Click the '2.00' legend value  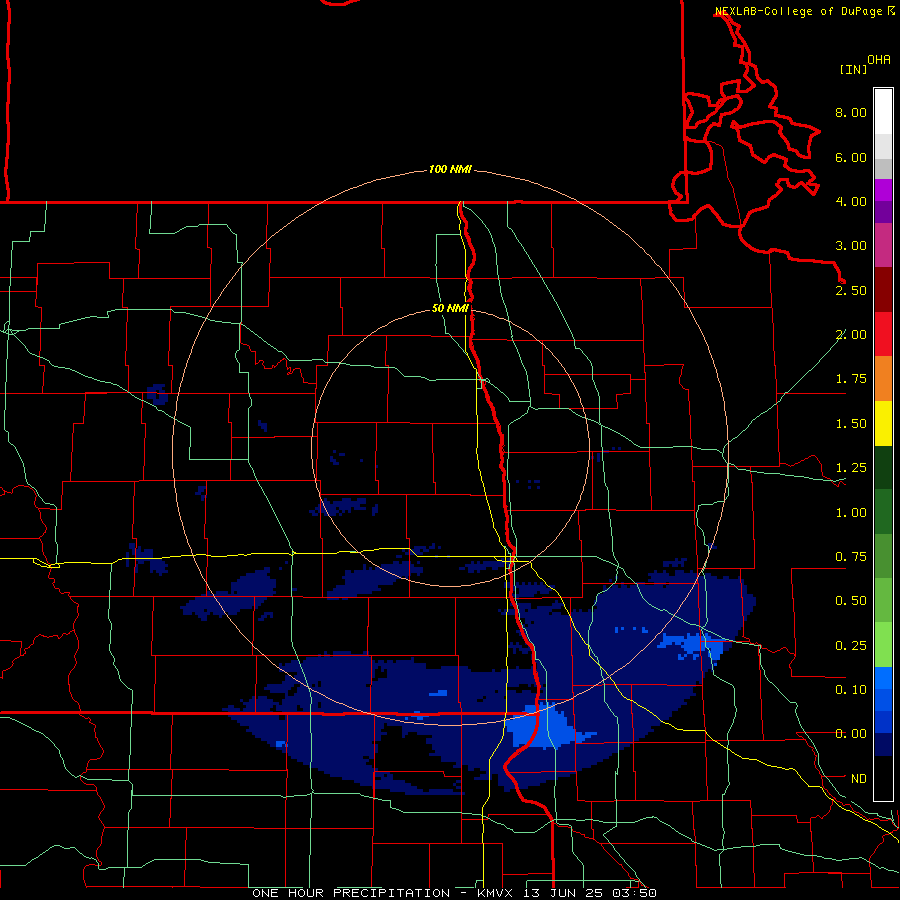coord(851,335)
